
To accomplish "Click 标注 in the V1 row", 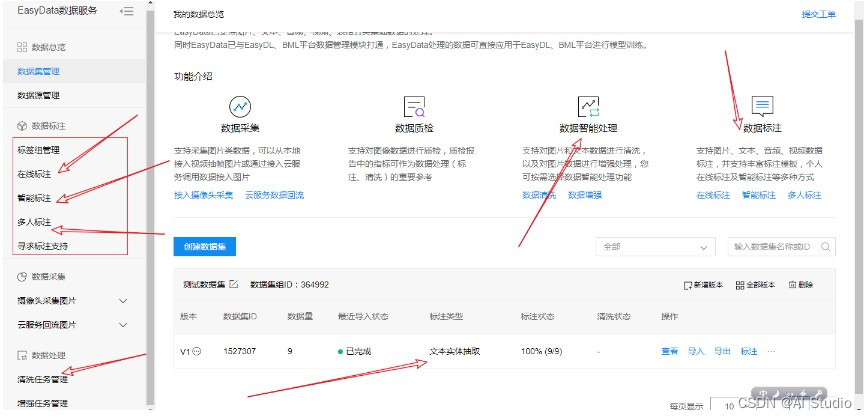I will coord(749,351).
